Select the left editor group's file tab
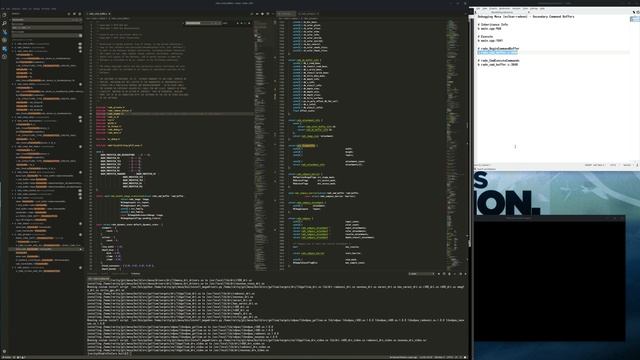Image resolution: width=640 pixels, height=360 pixels. click(x=97, y=13)
